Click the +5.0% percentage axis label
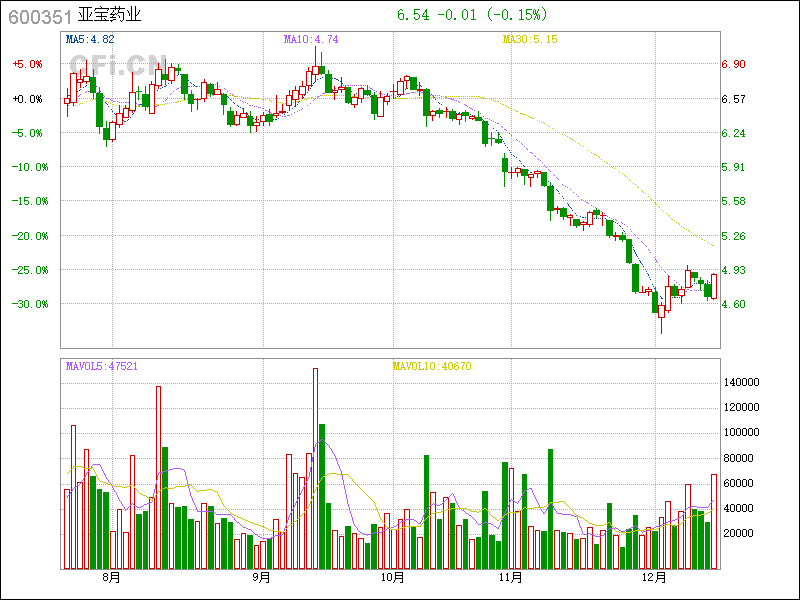 click(x=27, y=64)
